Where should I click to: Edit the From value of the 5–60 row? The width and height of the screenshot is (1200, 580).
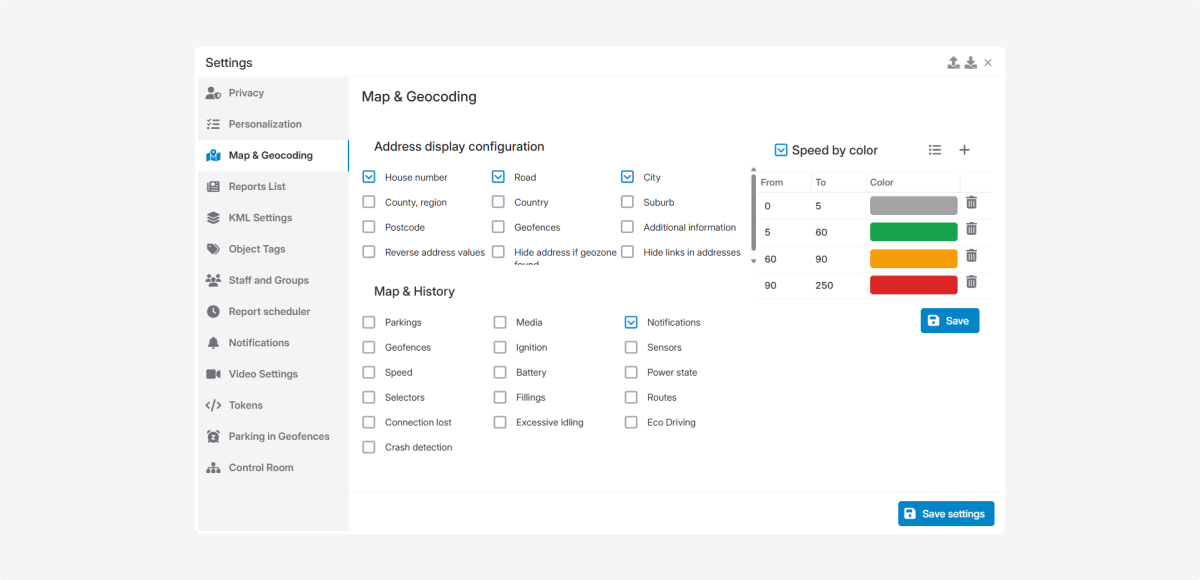tap(783, 232)
